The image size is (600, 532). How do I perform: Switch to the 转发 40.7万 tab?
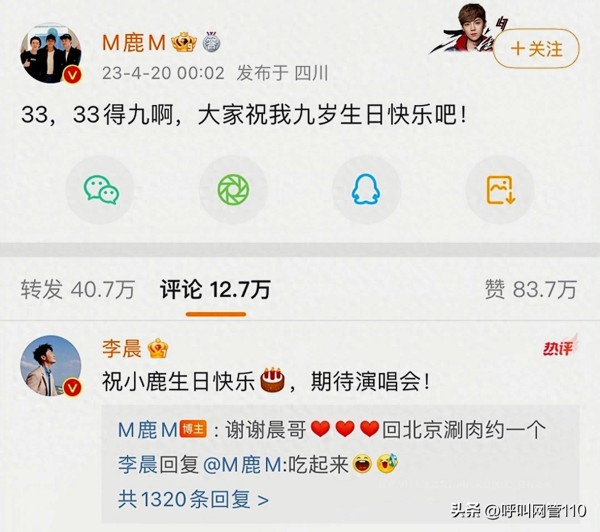coord(78,289)
